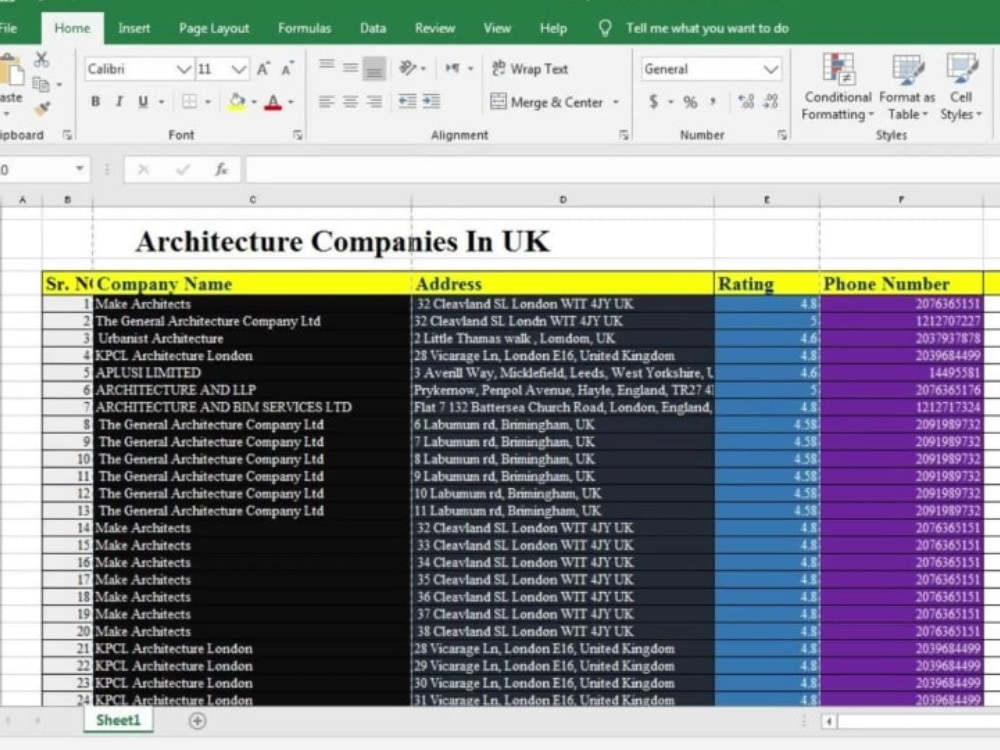
Task: Open Number format dialog launcher
Action: 782,135
